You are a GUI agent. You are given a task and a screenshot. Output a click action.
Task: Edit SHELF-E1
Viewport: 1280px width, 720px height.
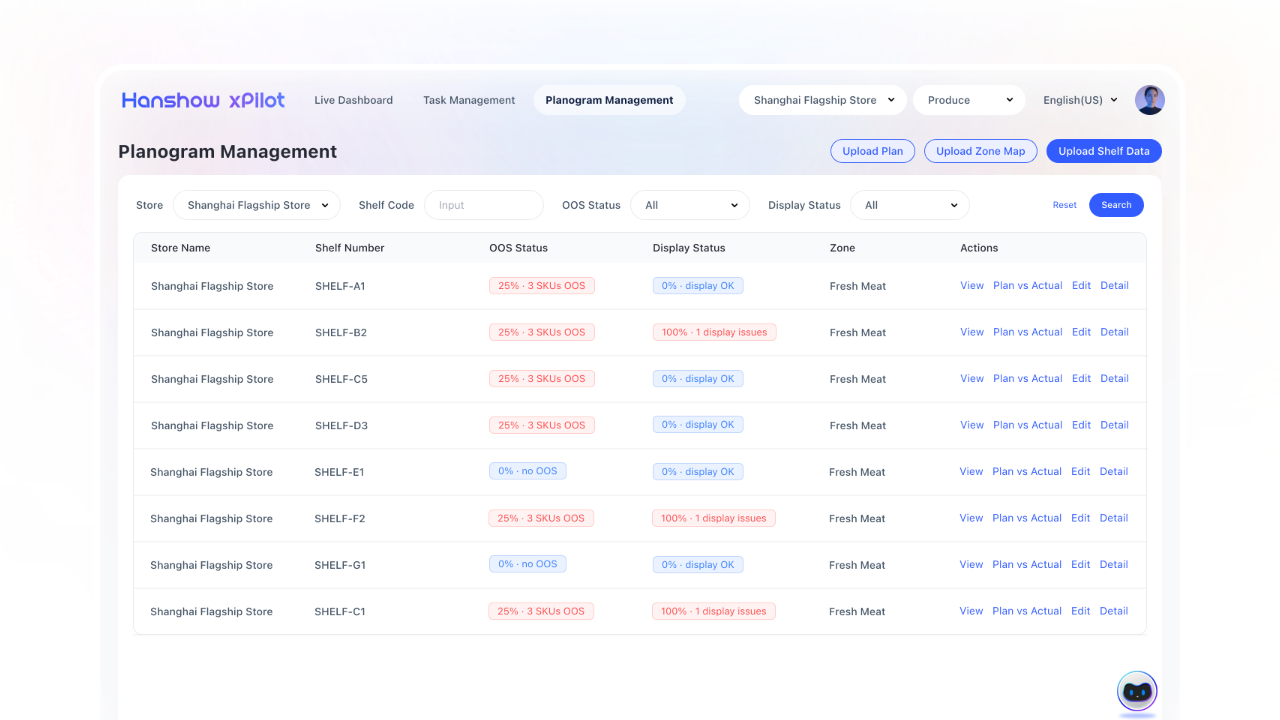click(x=1081, y=472)
